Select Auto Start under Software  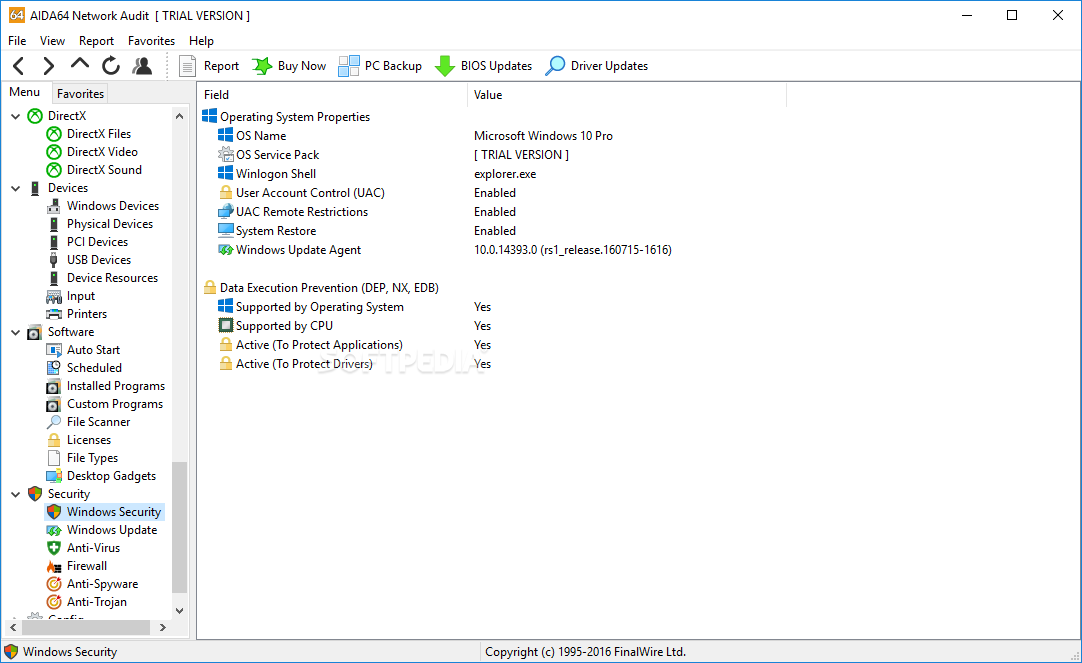tap(83, 350)
